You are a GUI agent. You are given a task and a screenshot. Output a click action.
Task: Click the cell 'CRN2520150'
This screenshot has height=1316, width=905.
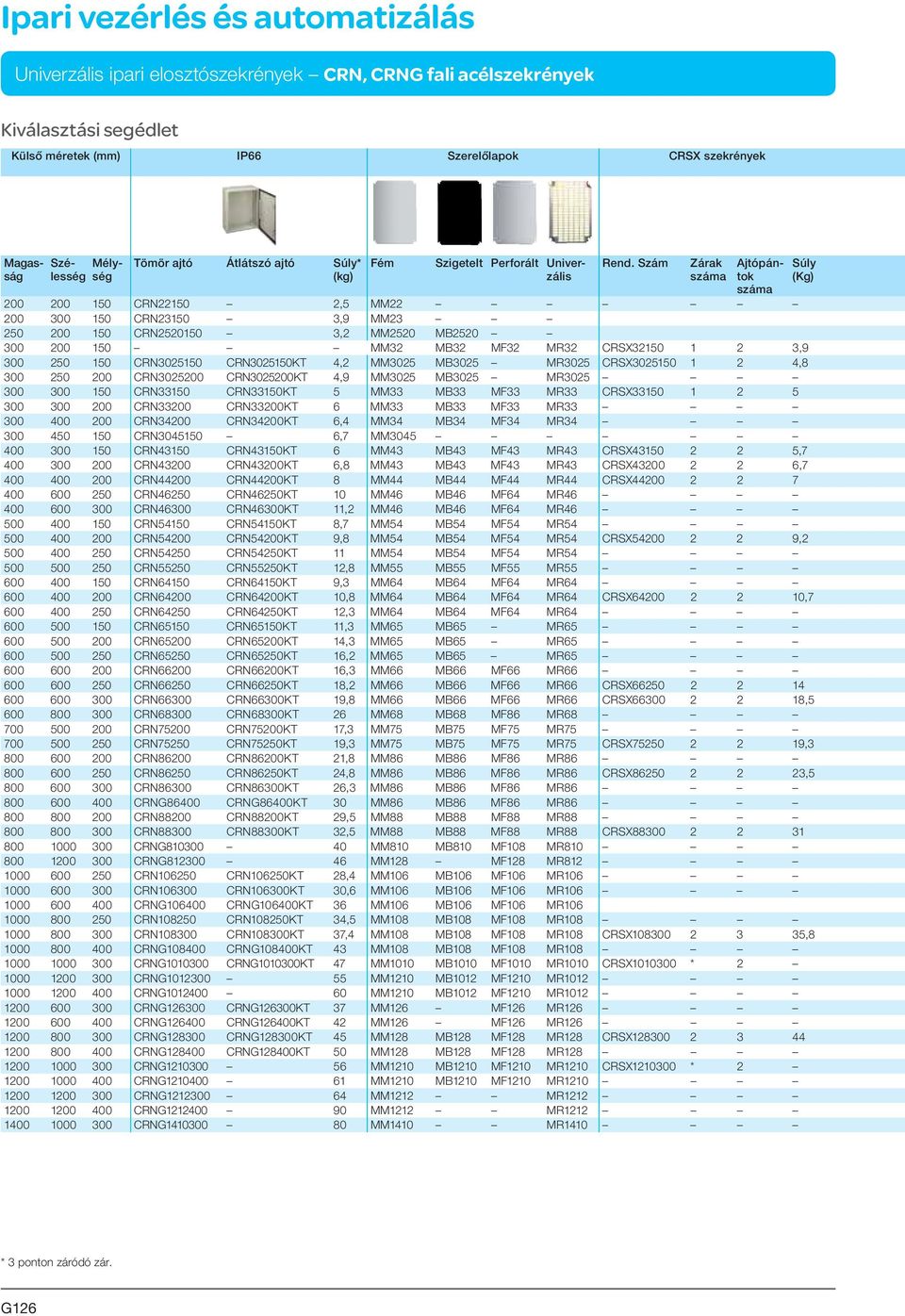(168, 333)
